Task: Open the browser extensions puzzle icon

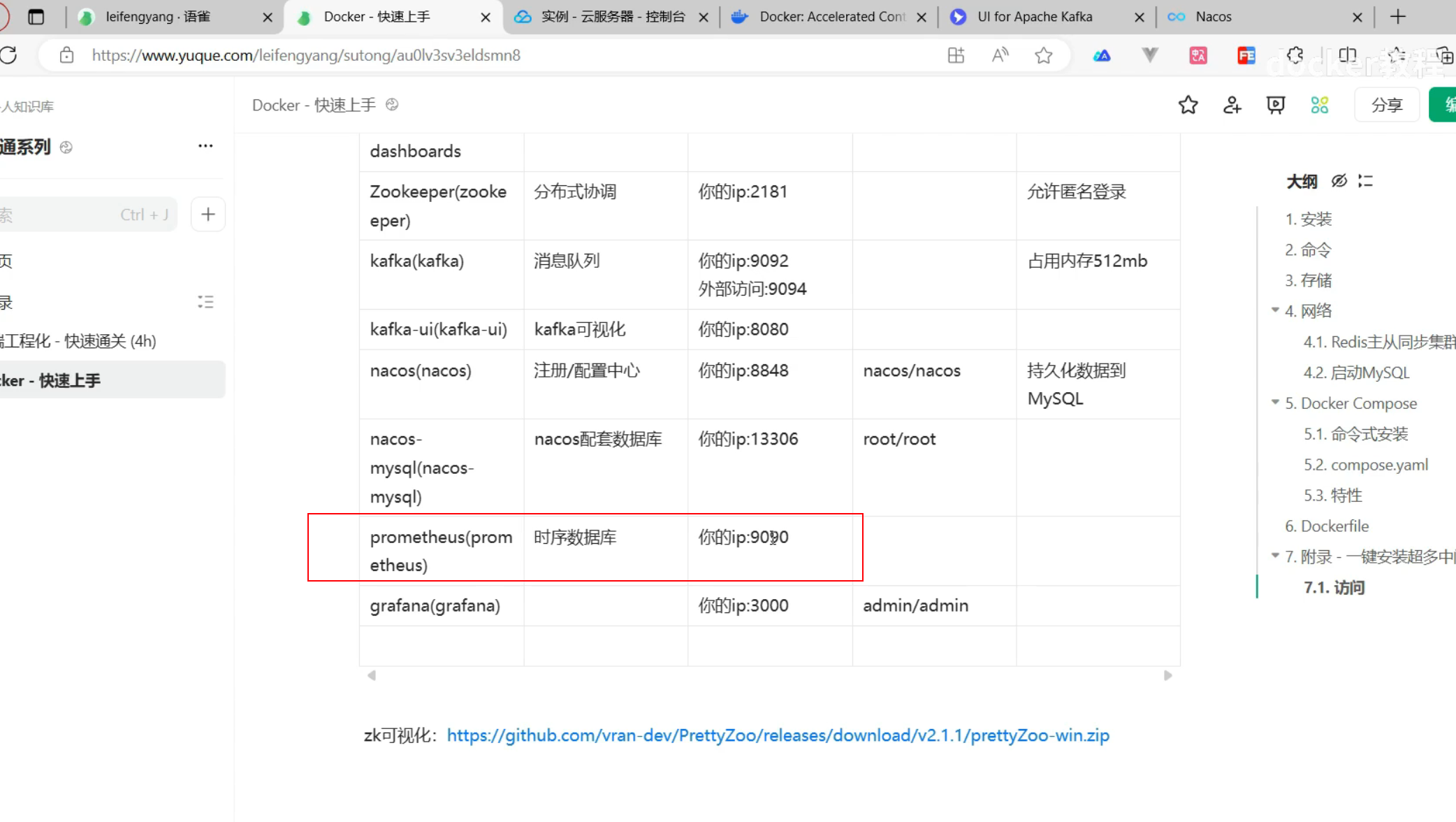Action: pos(1295,55)
